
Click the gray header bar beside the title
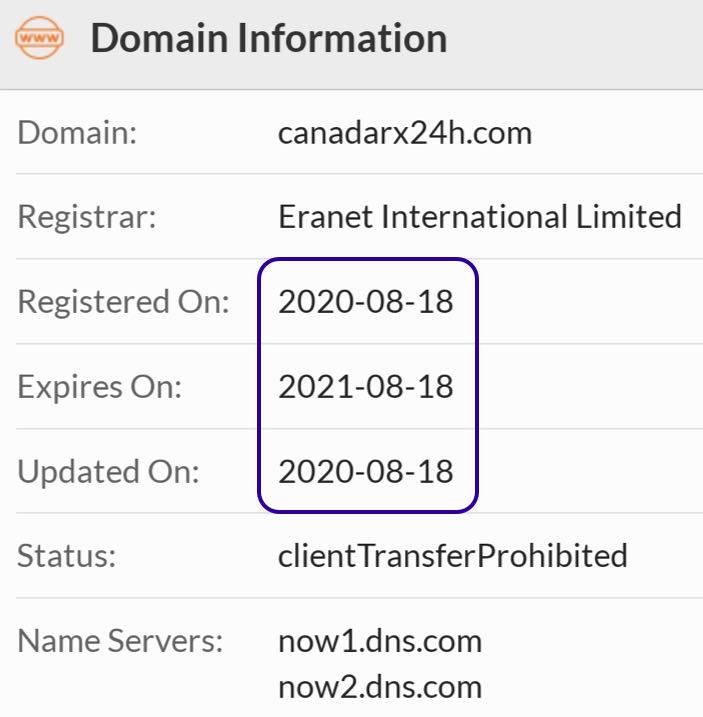572,44
